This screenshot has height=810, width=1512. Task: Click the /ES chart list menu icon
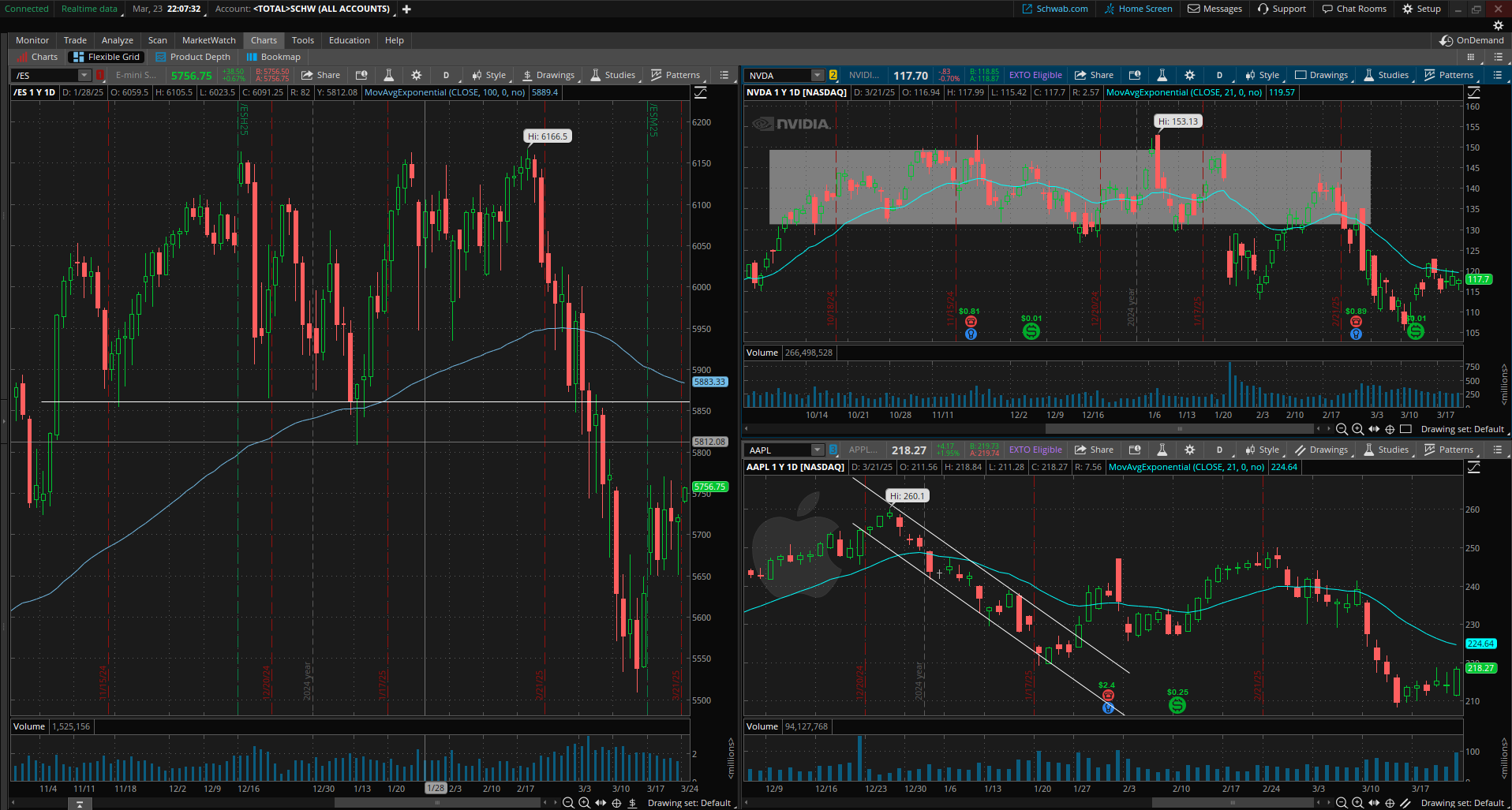(724, 75)
